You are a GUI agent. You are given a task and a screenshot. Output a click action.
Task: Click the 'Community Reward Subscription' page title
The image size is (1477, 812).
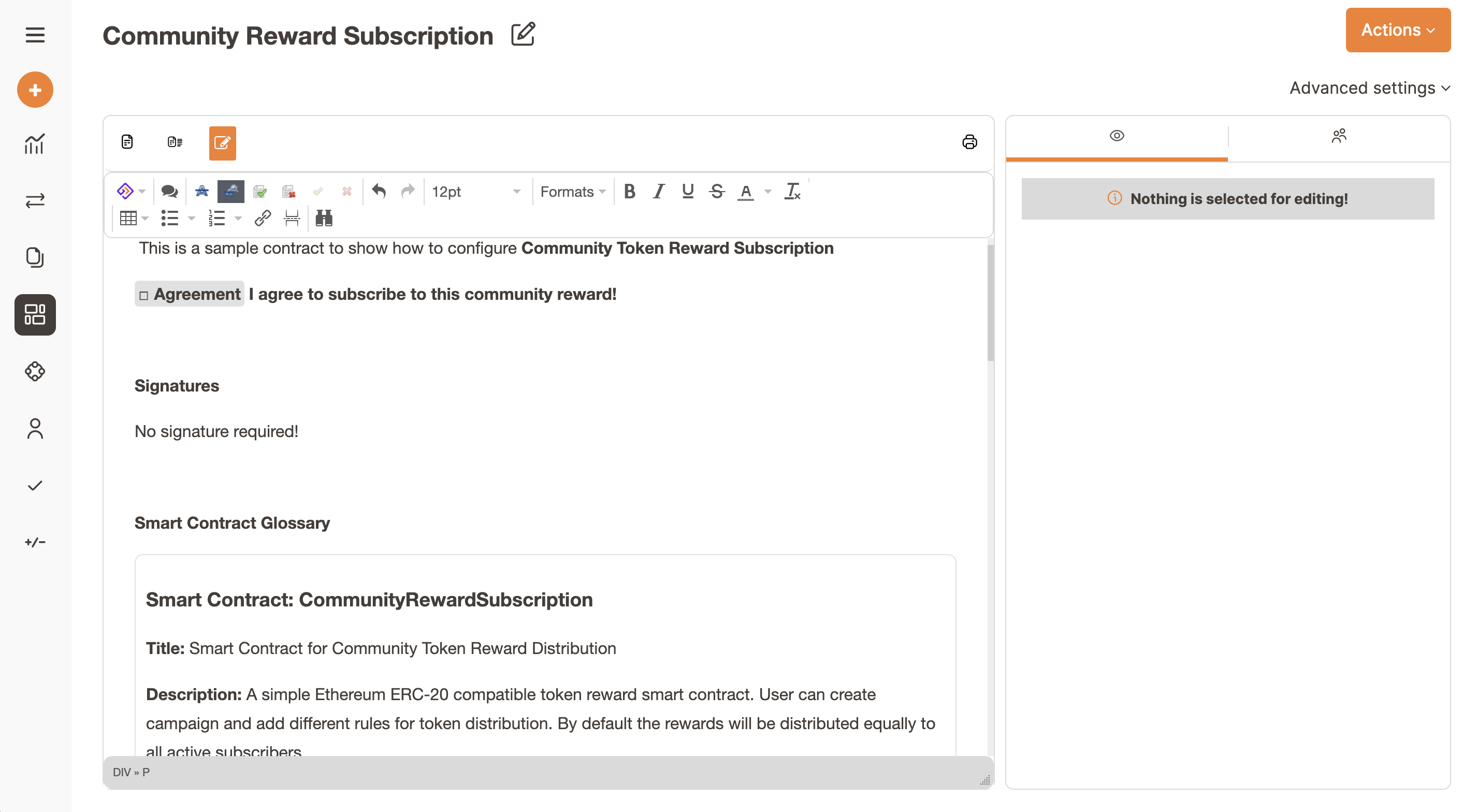(298, 36)
